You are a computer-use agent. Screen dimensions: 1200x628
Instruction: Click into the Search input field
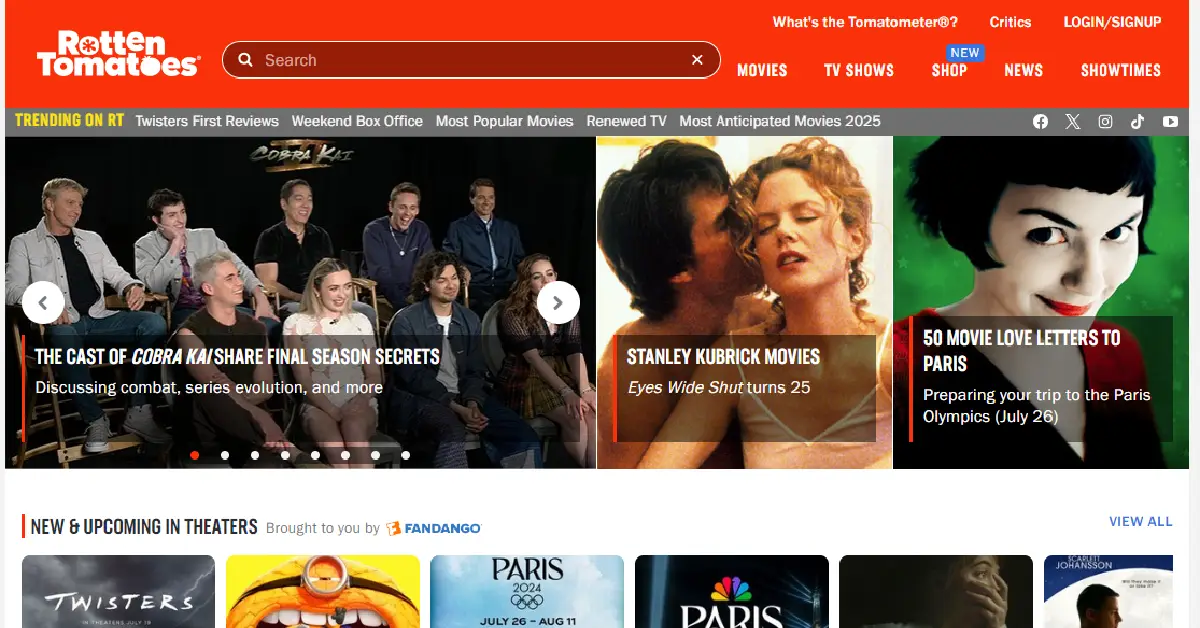pyautogui.click(x=470, y=60)
